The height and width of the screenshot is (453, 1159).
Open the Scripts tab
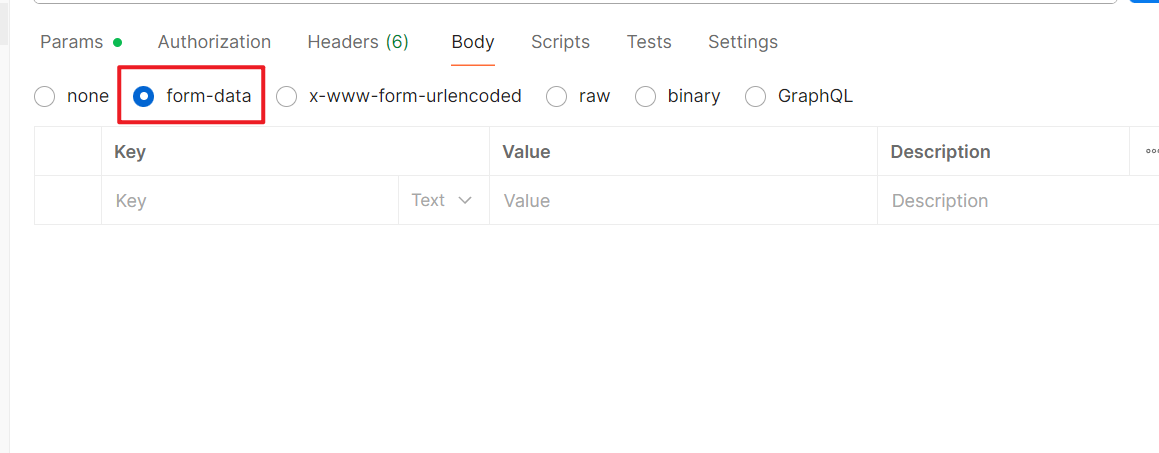(x=560, y=42)
